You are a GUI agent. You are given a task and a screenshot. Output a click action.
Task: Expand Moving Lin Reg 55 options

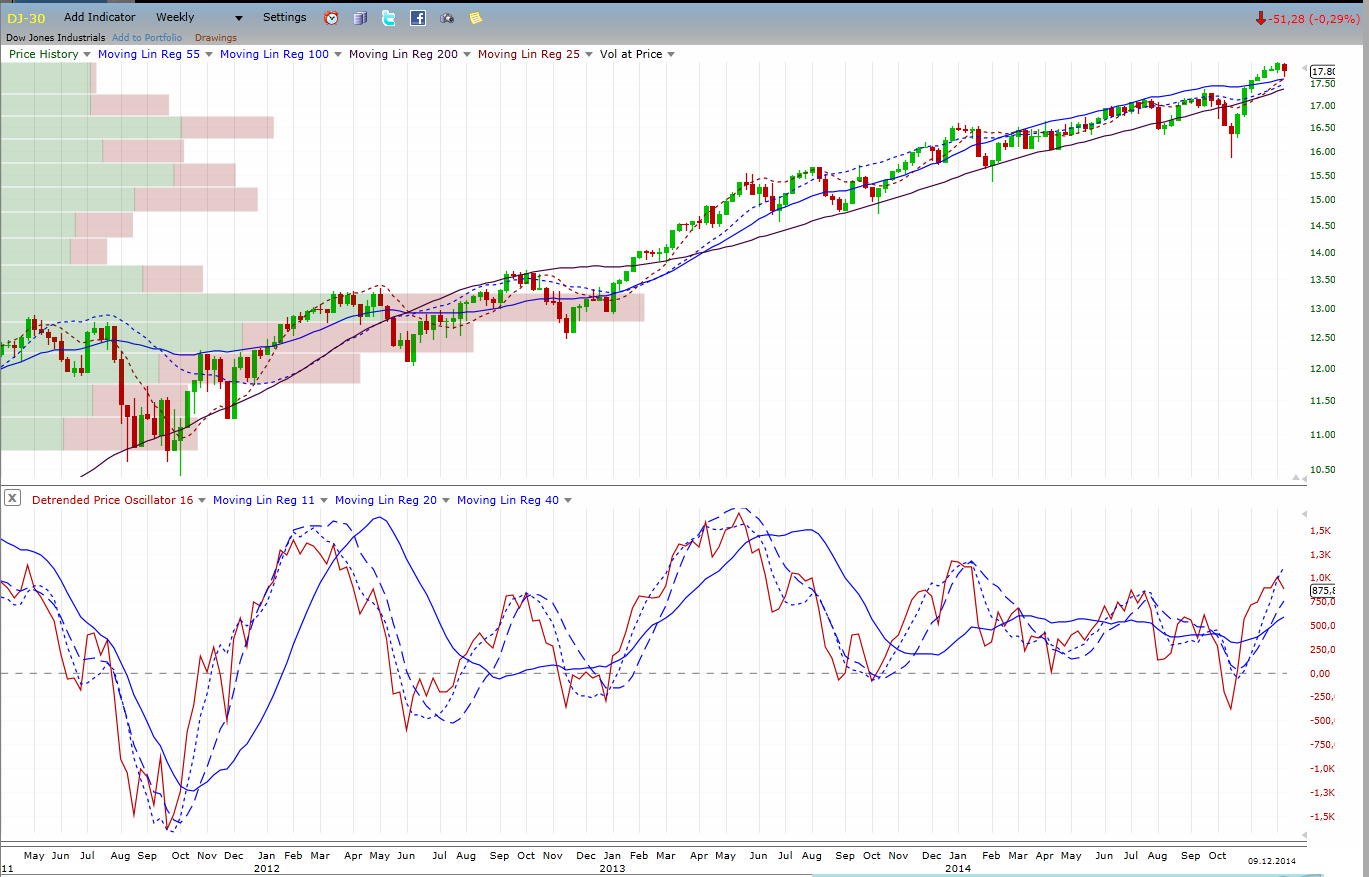(210, 55)
